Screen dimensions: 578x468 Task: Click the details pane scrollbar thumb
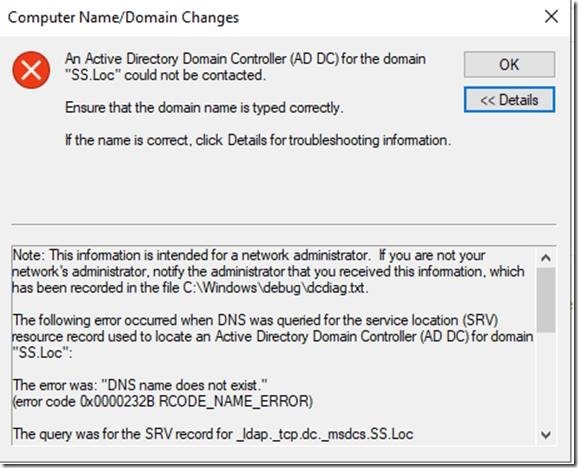point(546,300)
